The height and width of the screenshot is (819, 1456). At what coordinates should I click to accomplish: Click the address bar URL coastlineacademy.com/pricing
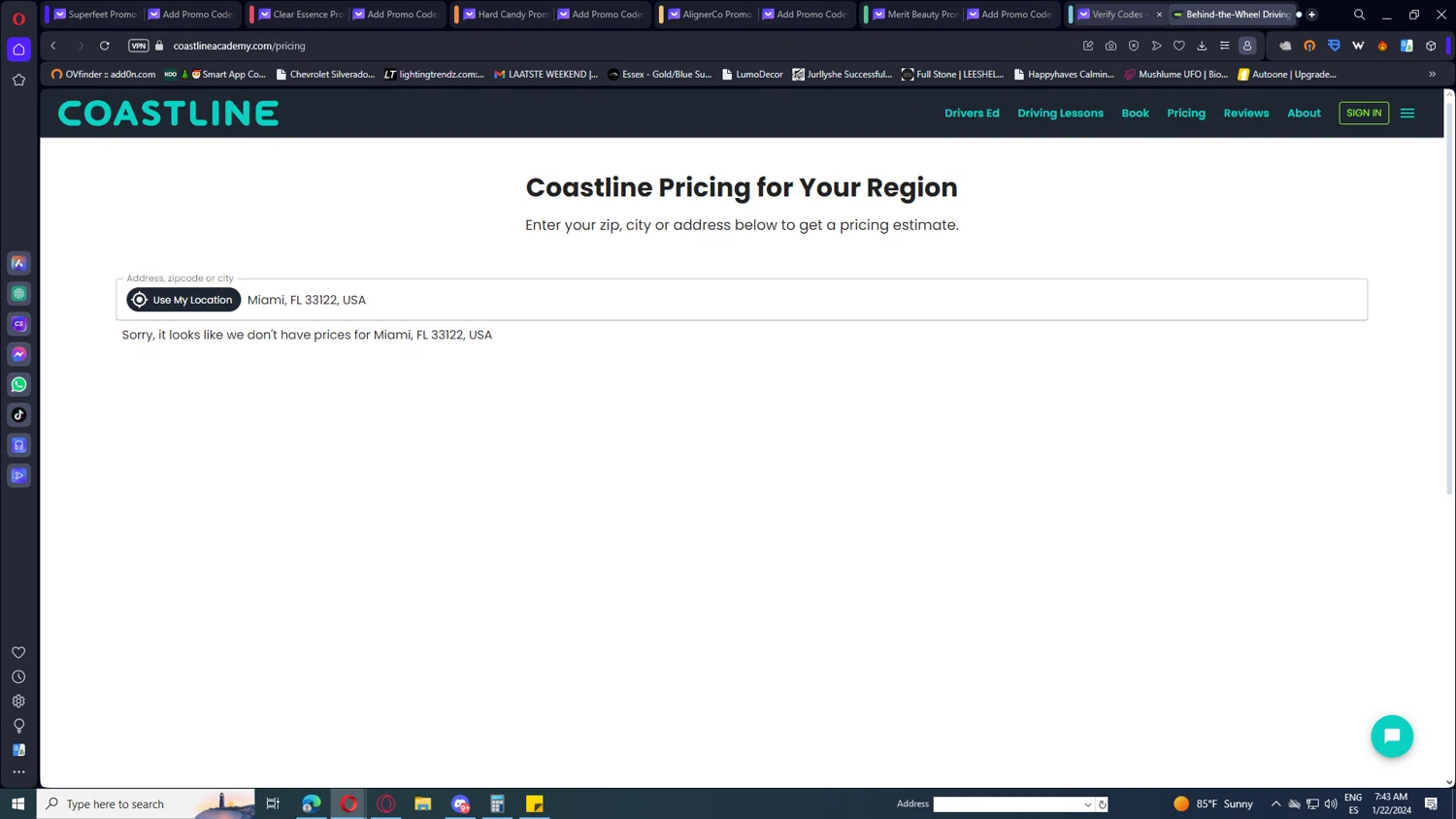[240, 46]
